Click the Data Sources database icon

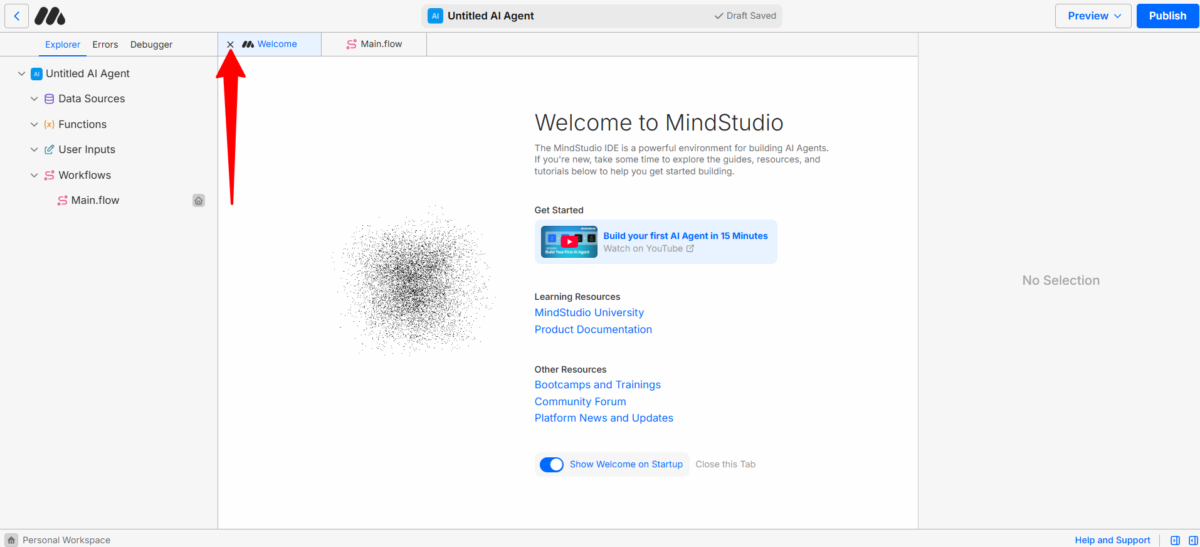point(49,99)
